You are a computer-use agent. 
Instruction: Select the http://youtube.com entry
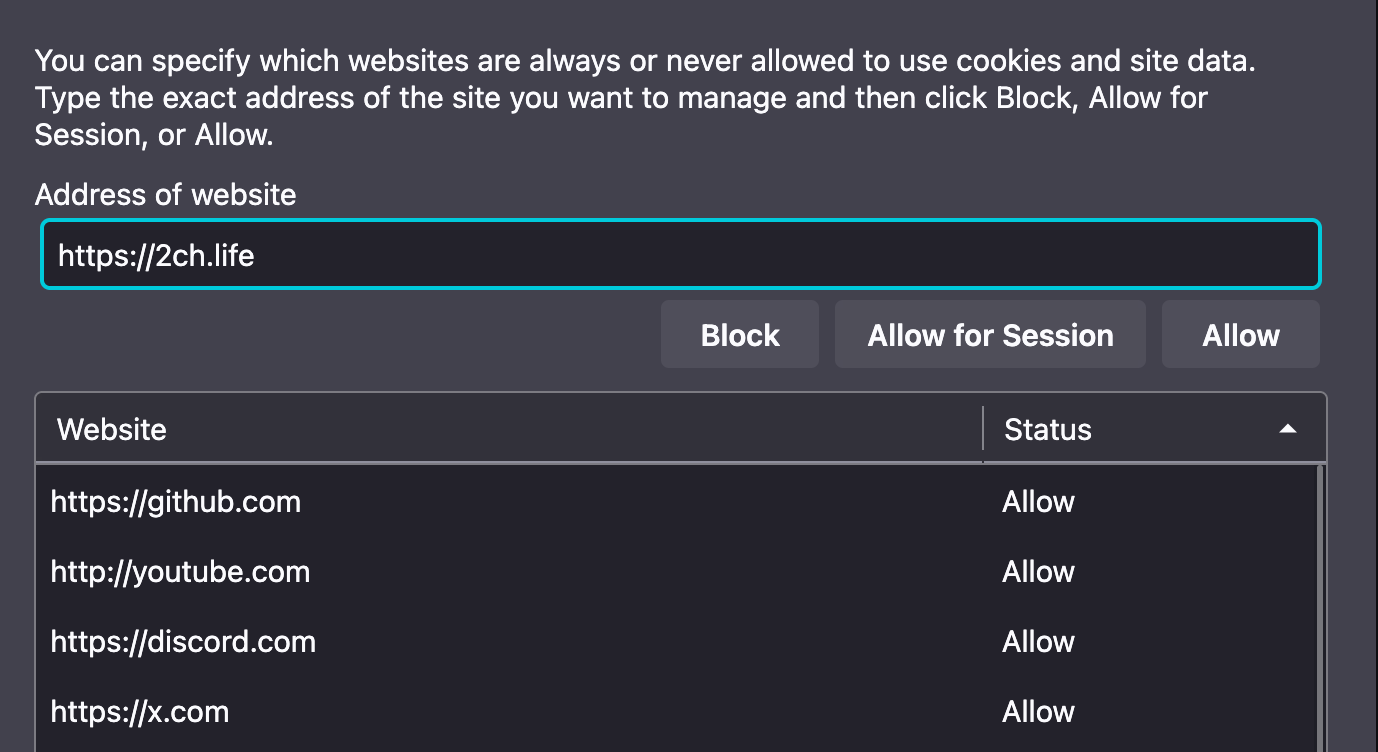click(180, 571)
